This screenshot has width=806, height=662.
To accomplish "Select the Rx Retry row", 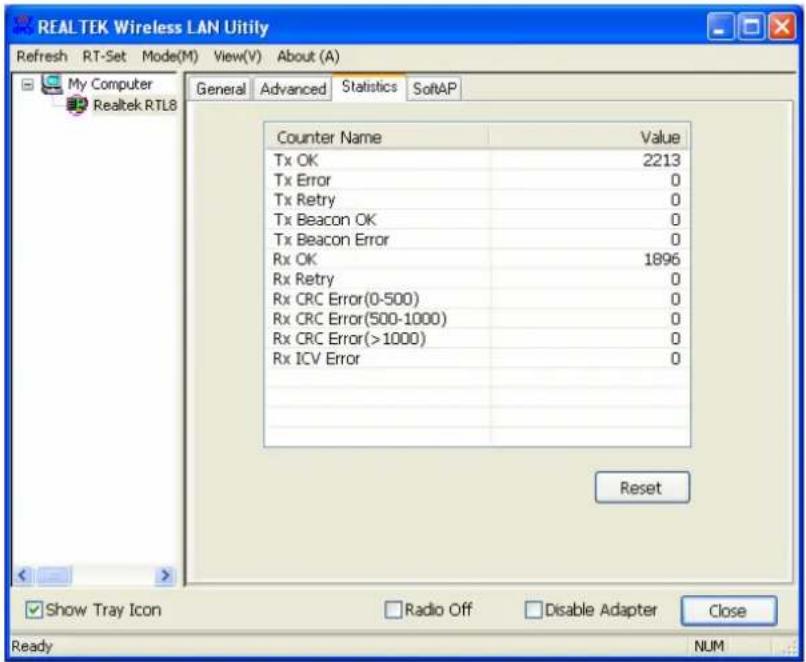I will [477, 279].
